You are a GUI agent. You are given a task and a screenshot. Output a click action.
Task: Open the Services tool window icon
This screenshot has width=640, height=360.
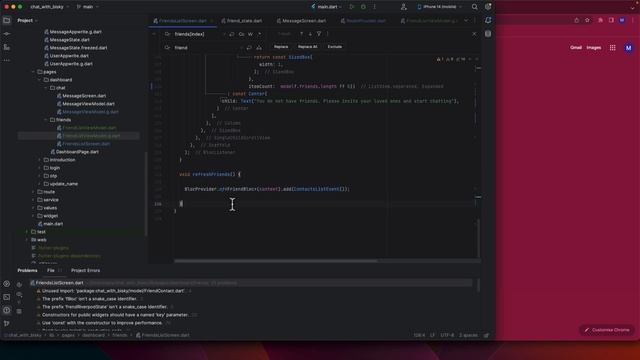pos(7,283)
